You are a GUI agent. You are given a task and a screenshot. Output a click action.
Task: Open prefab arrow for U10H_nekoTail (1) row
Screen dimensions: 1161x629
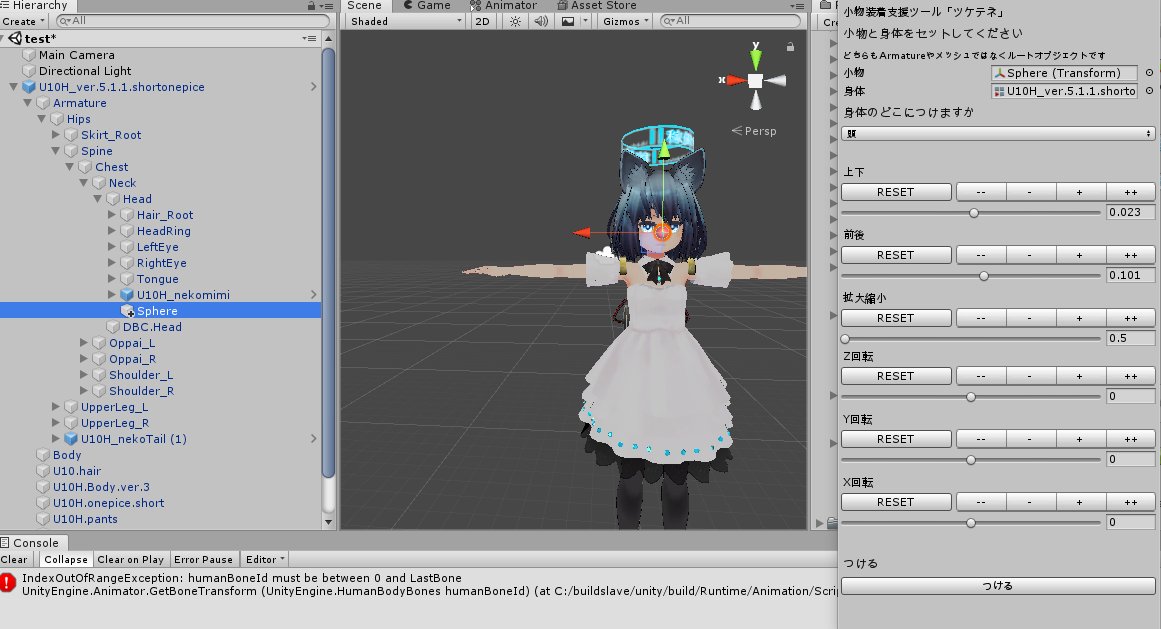[313, 439]
